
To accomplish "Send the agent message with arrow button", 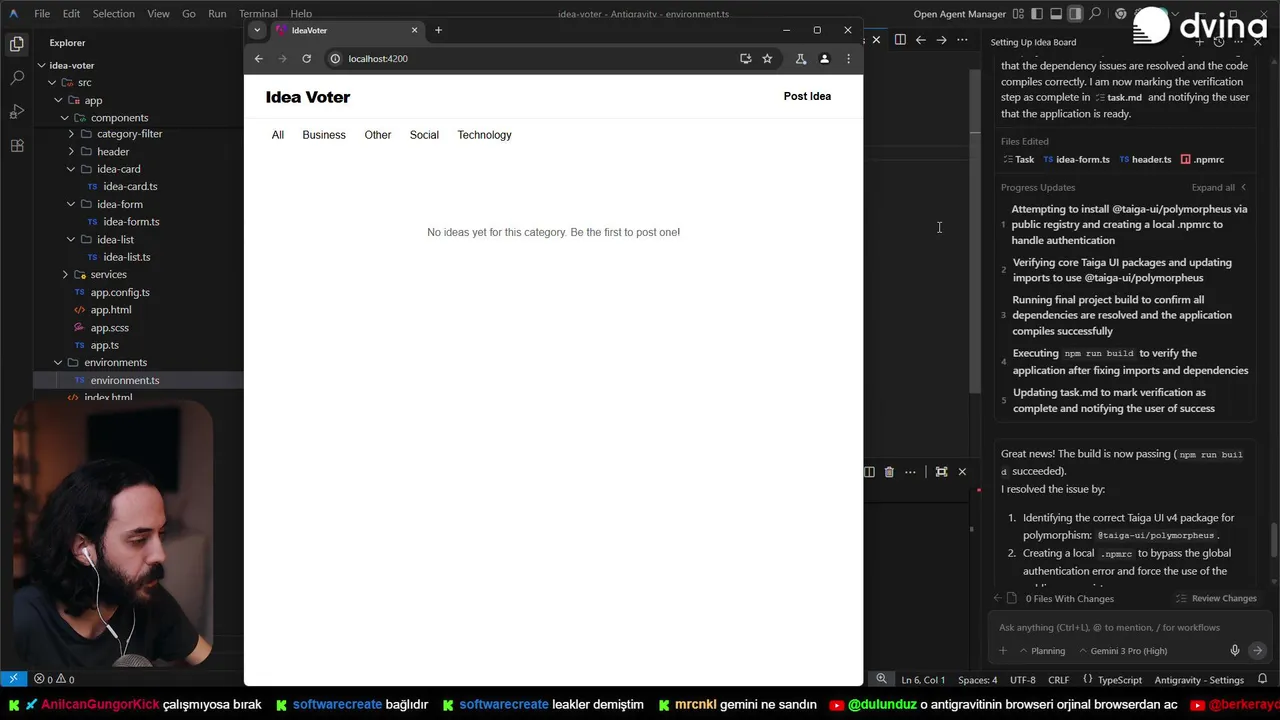I will (x=1257, y=650).
